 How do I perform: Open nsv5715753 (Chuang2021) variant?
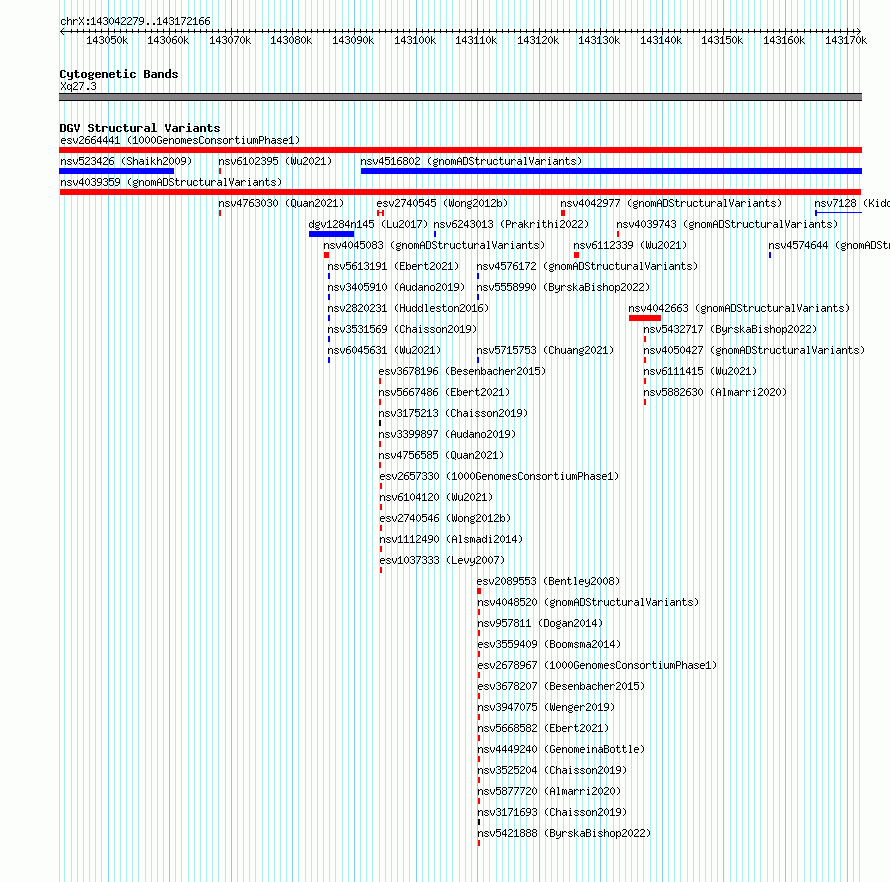[x=545, y=350]
